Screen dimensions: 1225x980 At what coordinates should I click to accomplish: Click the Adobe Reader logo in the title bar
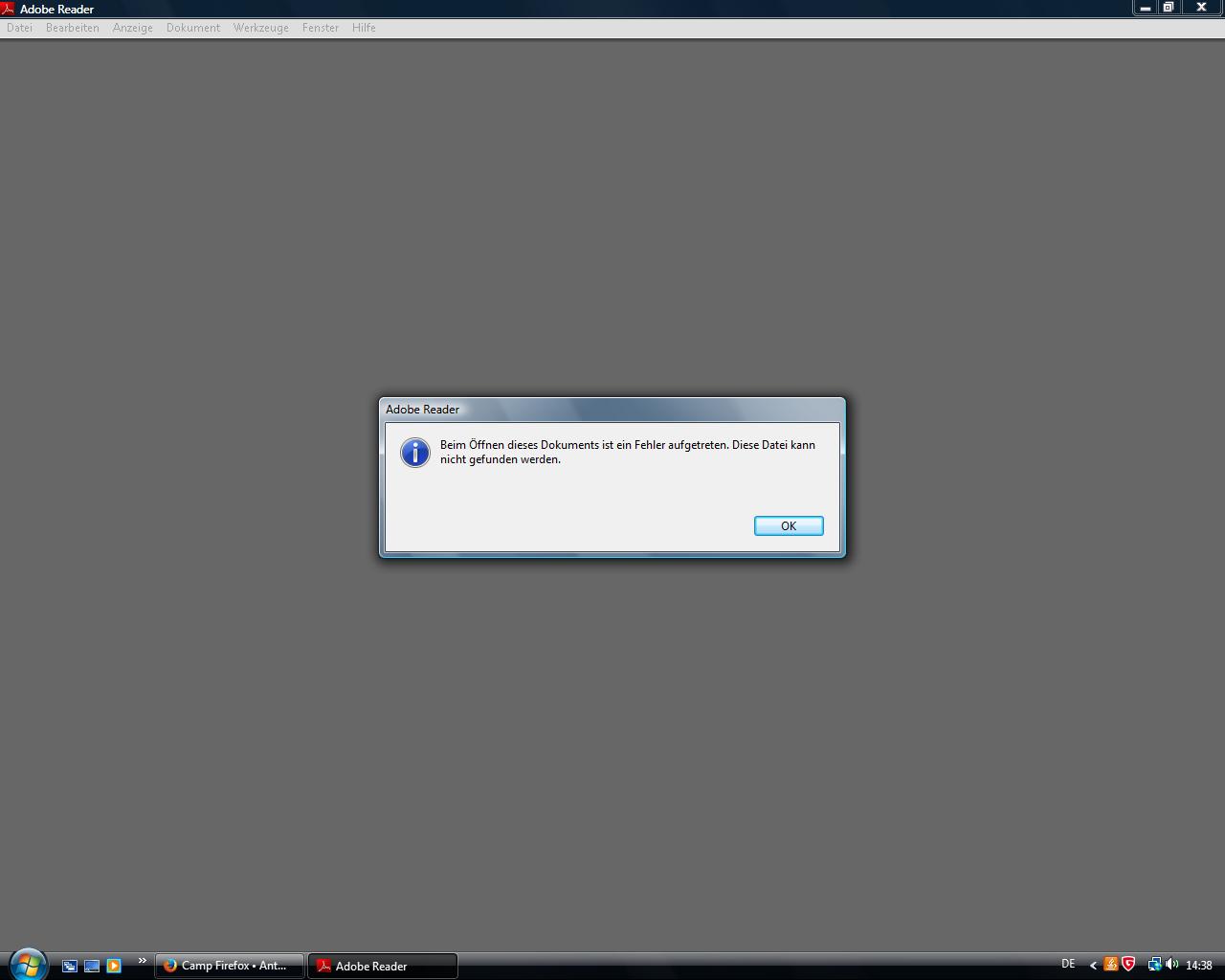pyautogui.click(x=8, y=9)
